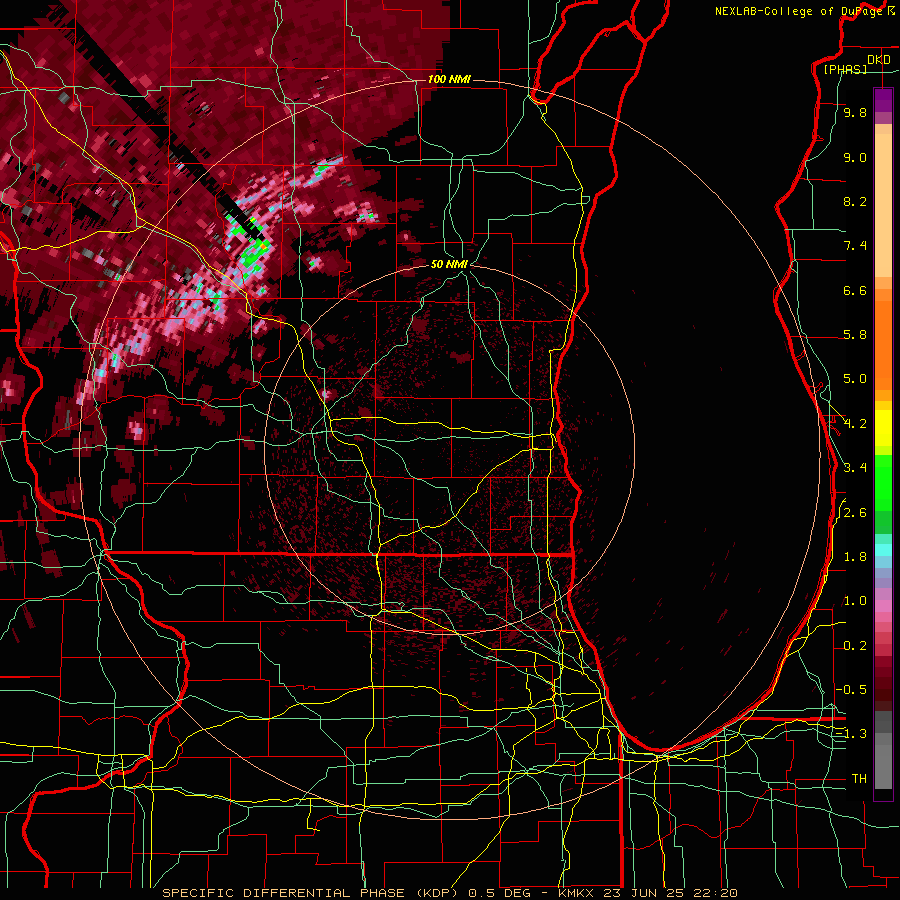Click the 1.8 legend value
This screenshot has width=900, height=900.
point(855,557)
